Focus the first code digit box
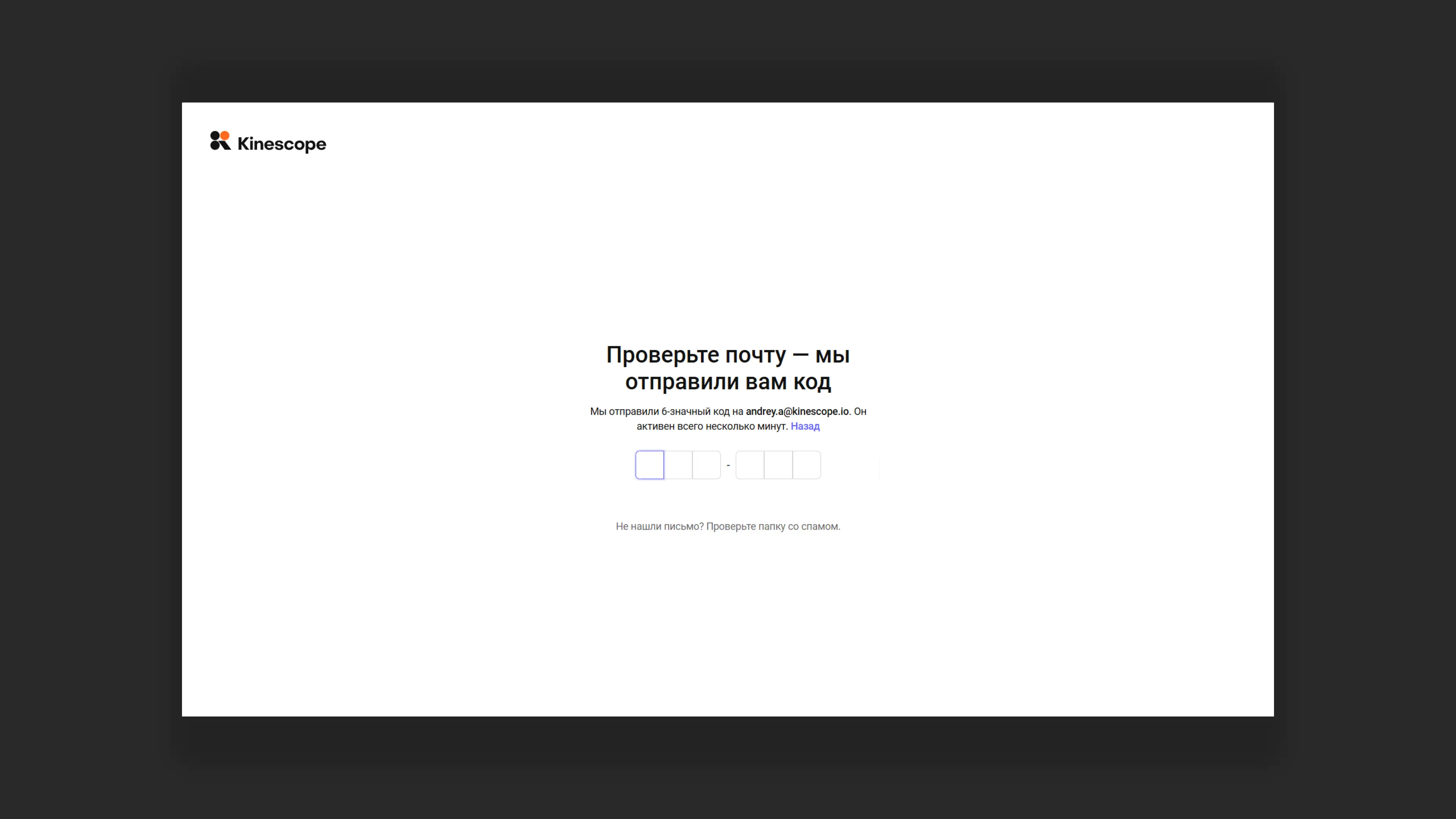The image size is (1456, 819). (650, 465)
